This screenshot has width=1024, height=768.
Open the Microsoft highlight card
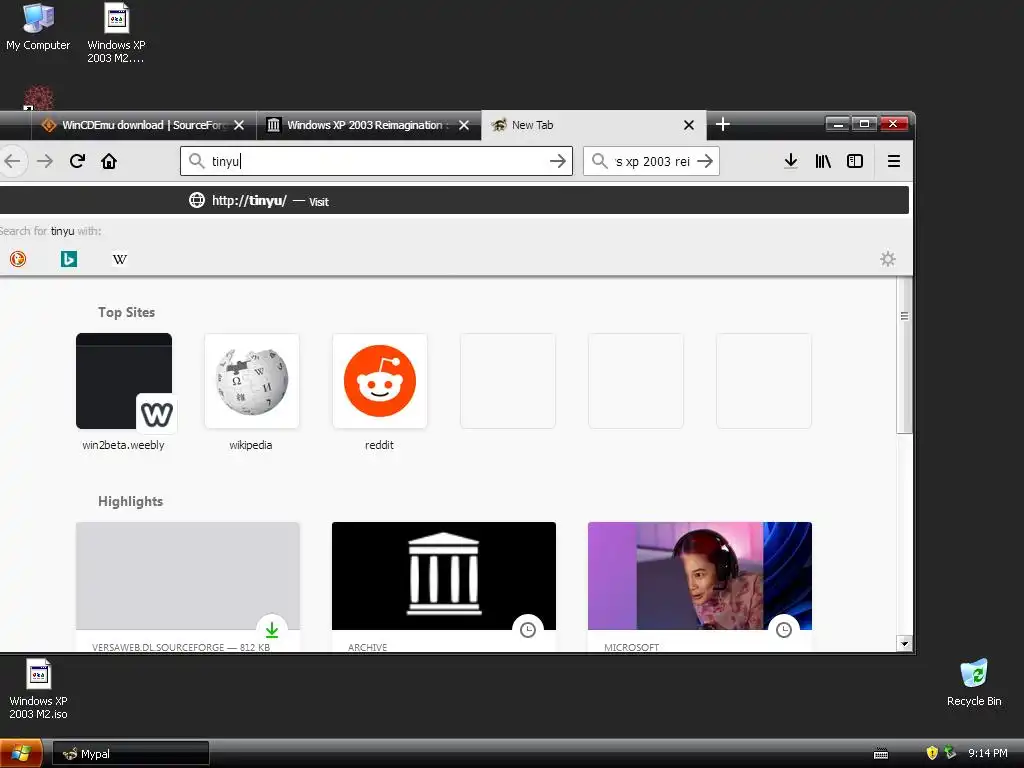(x=699, y=586)
